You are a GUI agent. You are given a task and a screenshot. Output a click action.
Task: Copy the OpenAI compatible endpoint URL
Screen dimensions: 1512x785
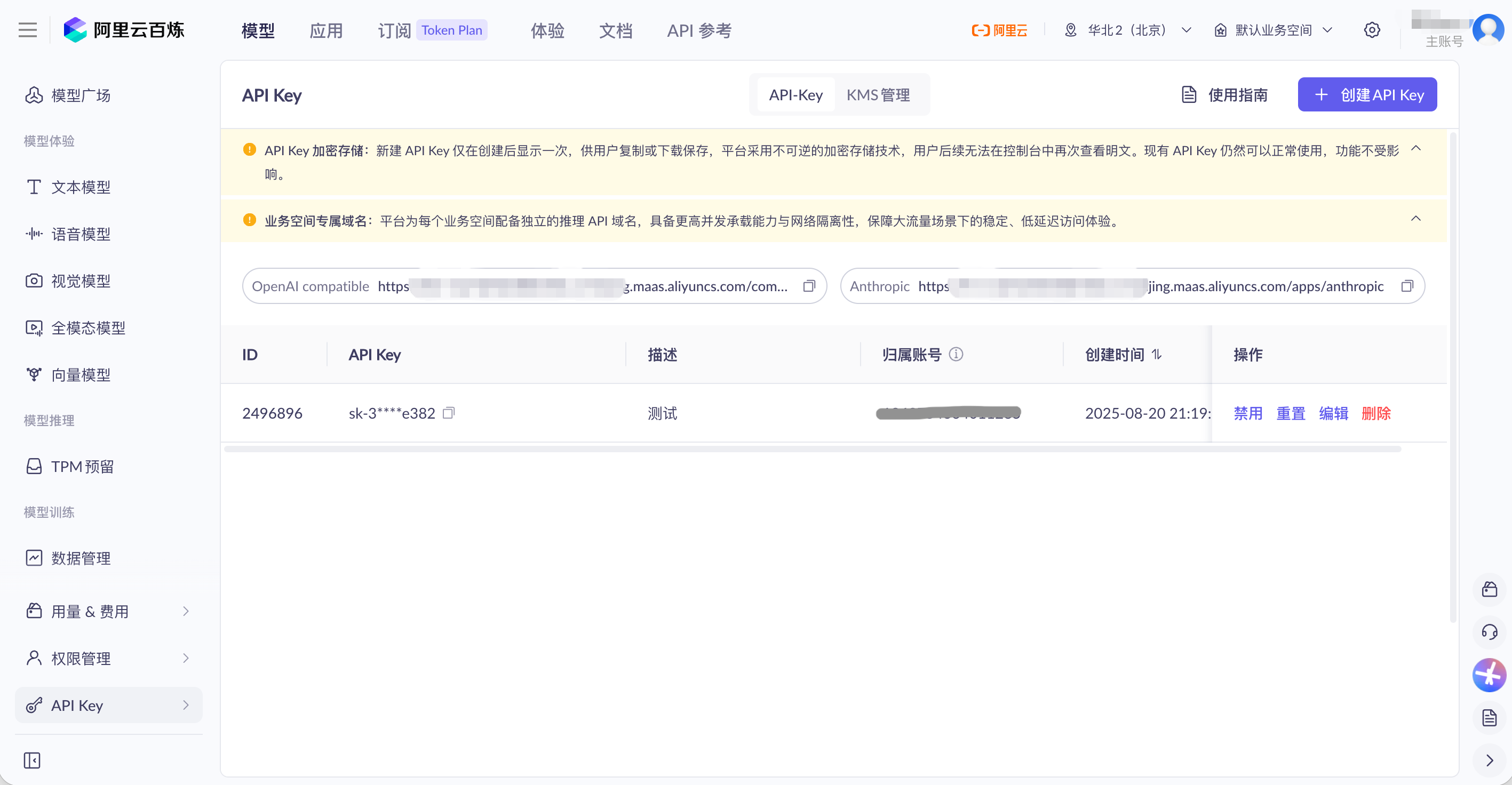tap(809, 286)
